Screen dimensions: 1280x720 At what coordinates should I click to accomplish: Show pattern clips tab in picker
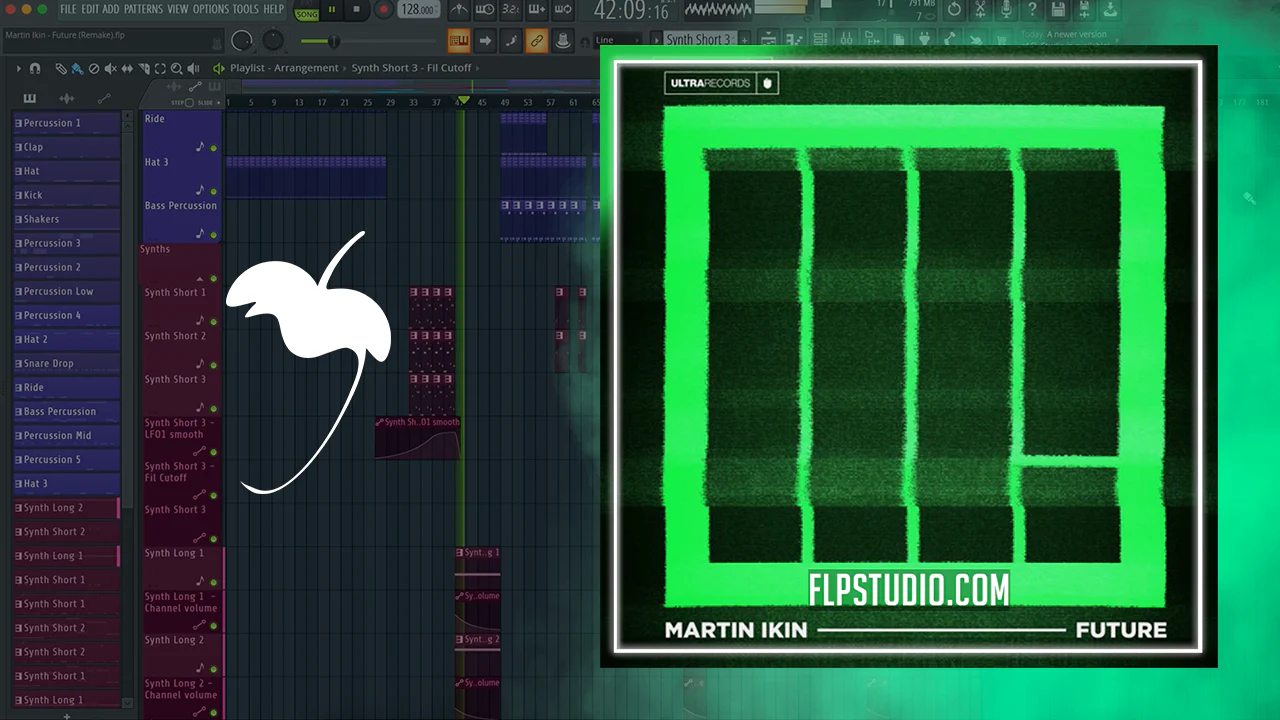coord(29,98)
